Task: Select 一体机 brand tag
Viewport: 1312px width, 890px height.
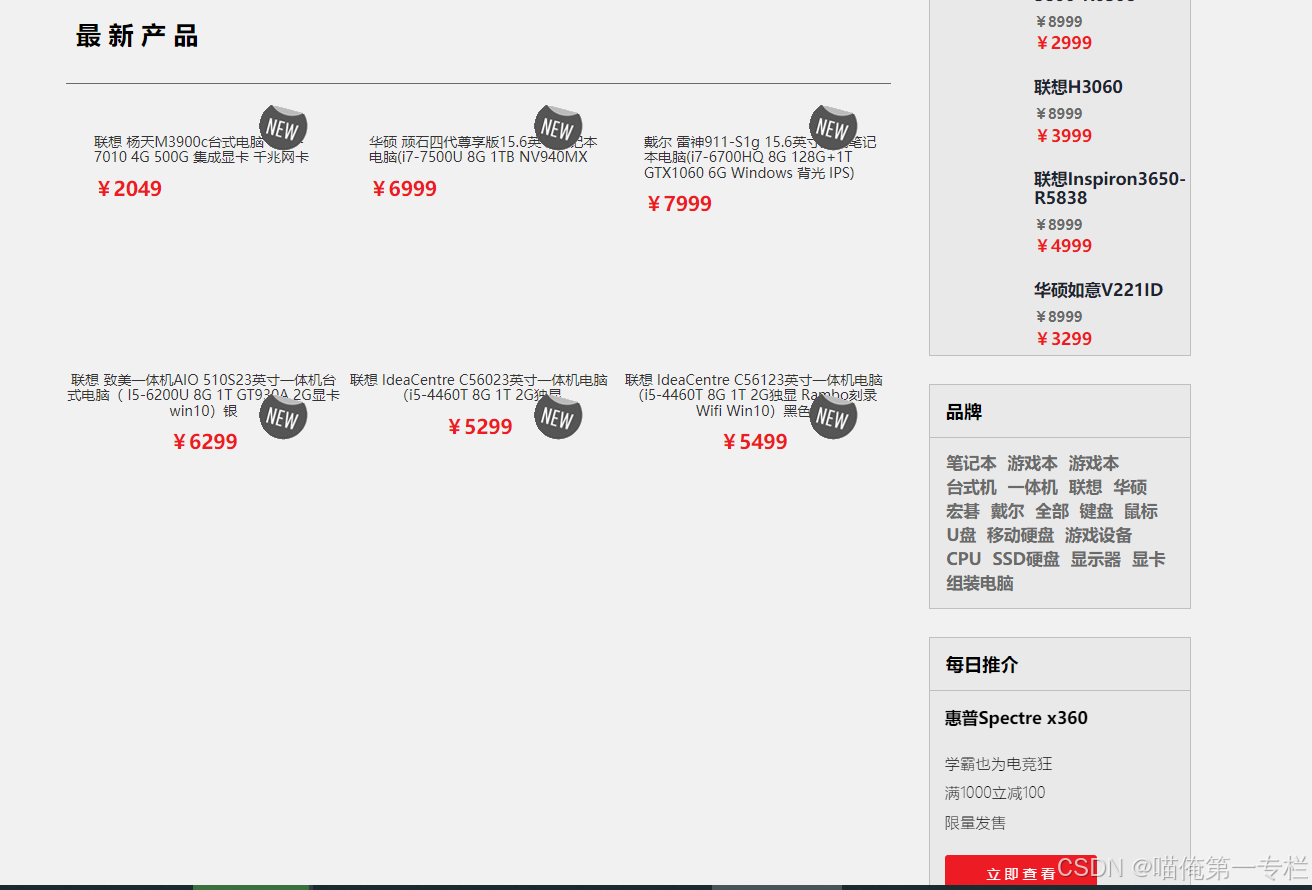Action: (1032, 487)
